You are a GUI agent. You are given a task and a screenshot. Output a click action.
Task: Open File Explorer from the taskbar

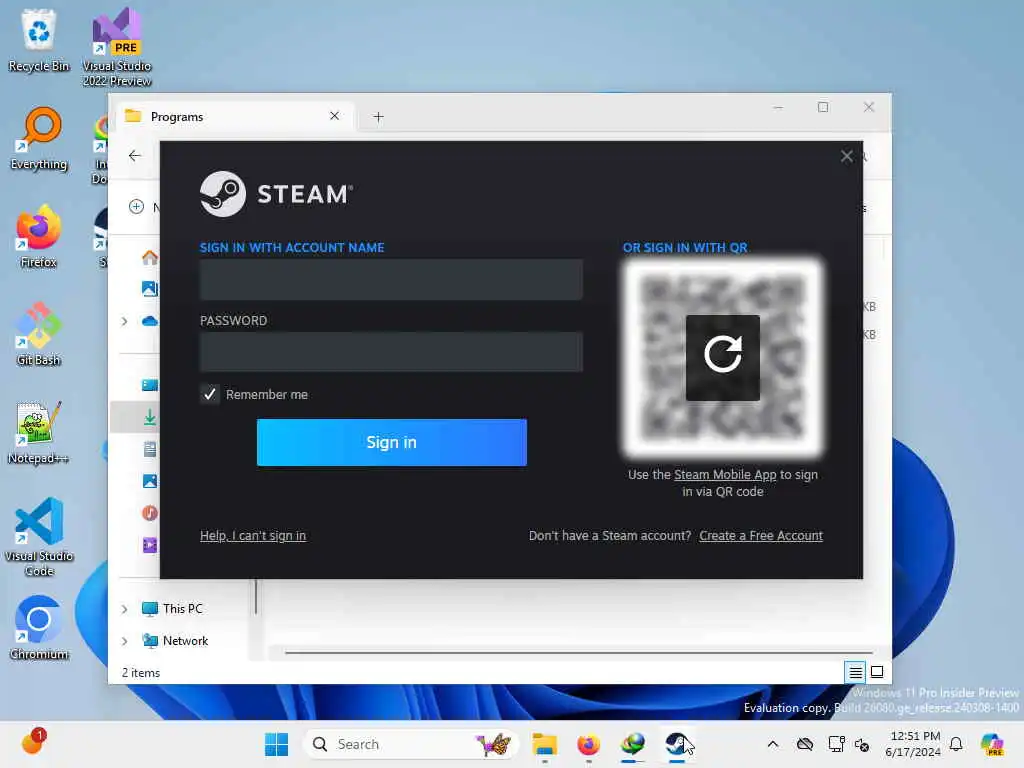click(x=544, y=744)
